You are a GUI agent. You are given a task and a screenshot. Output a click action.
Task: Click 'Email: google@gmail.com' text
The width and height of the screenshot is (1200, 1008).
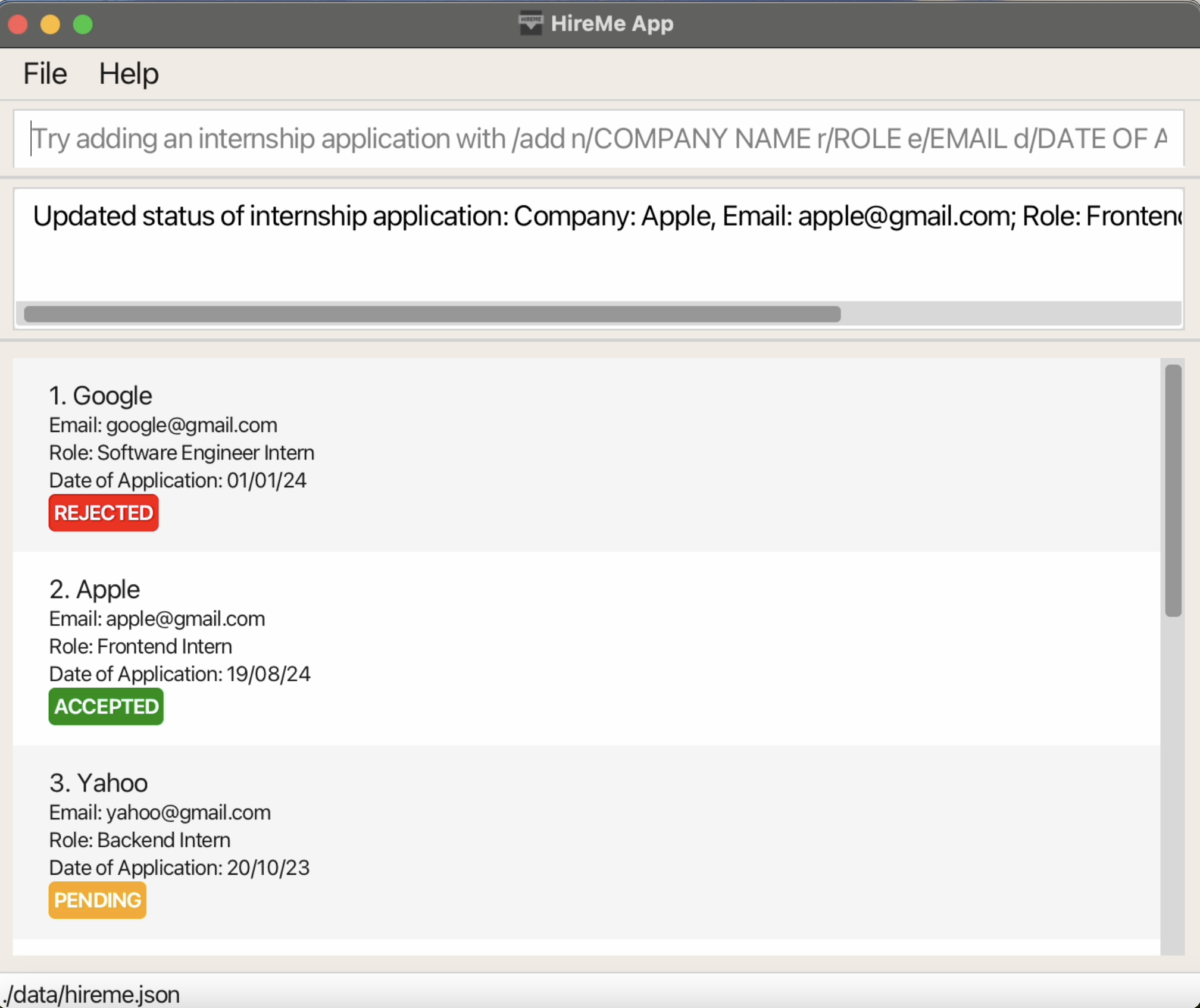[163, 425]
